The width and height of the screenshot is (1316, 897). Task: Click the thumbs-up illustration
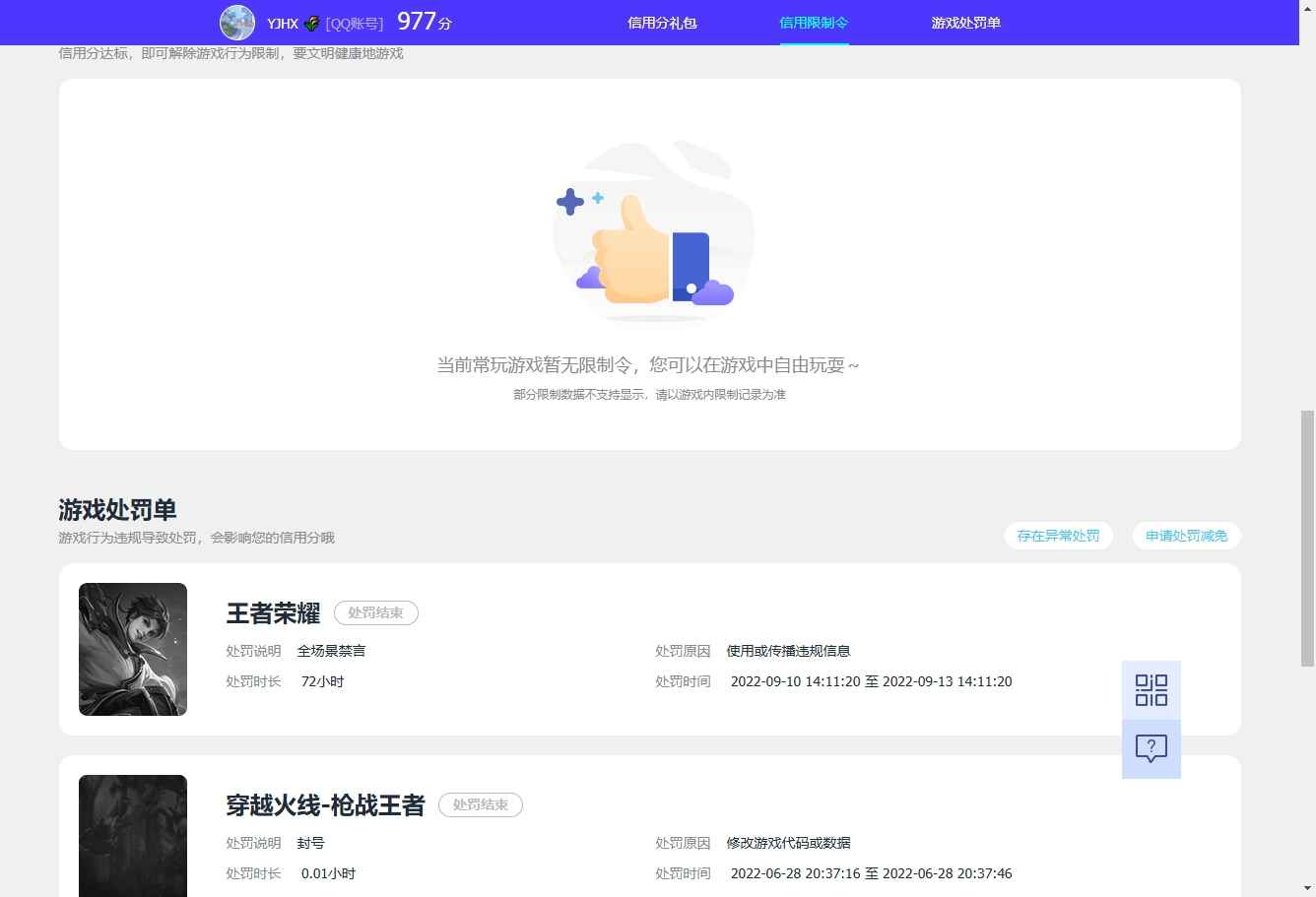(x=653, y=231)
